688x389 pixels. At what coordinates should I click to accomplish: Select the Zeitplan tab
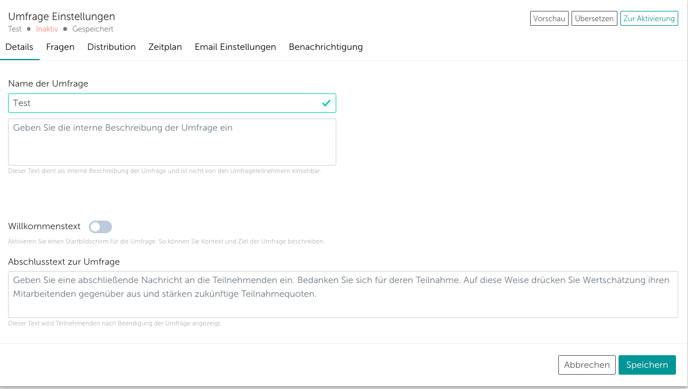[x=165, y=47]
